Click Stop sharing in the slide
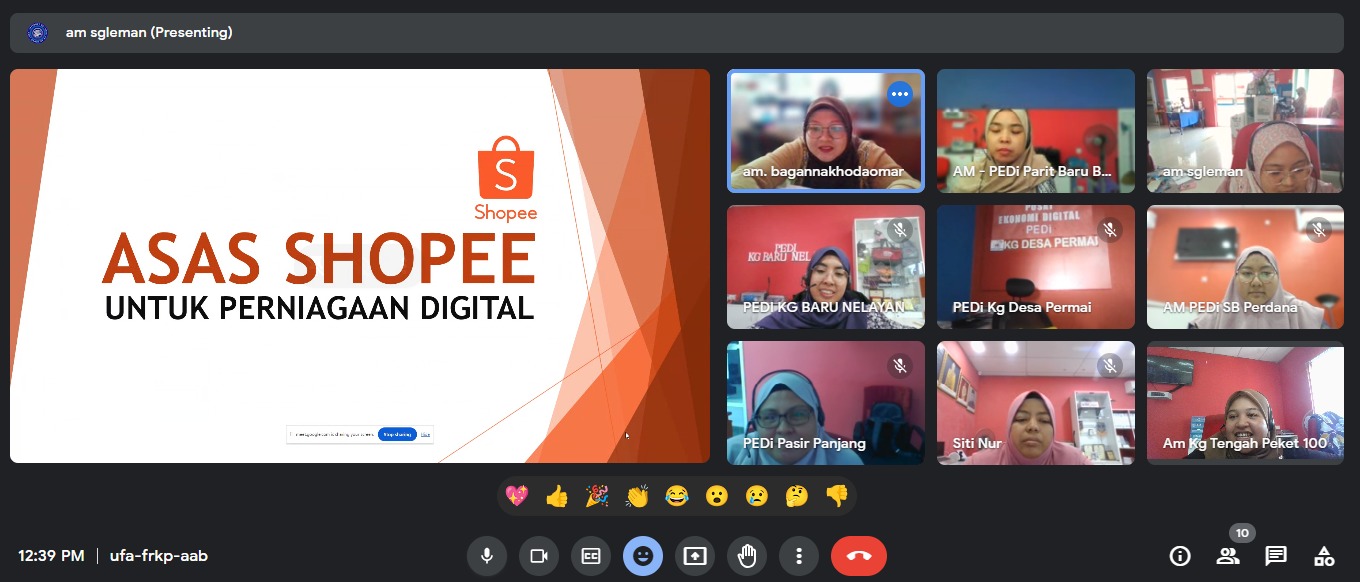 coord(397,434)
